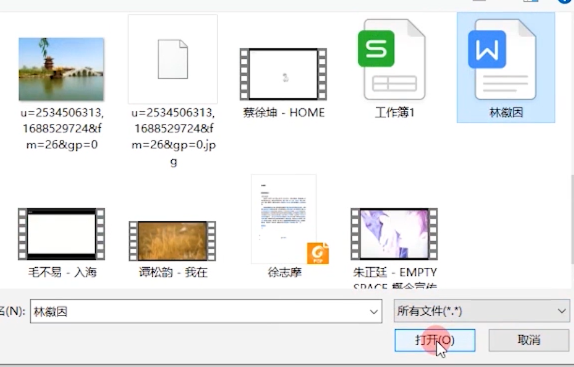574x367 pixels.
Task: Click the file name label 徐志摩
Action: point(284,273)
